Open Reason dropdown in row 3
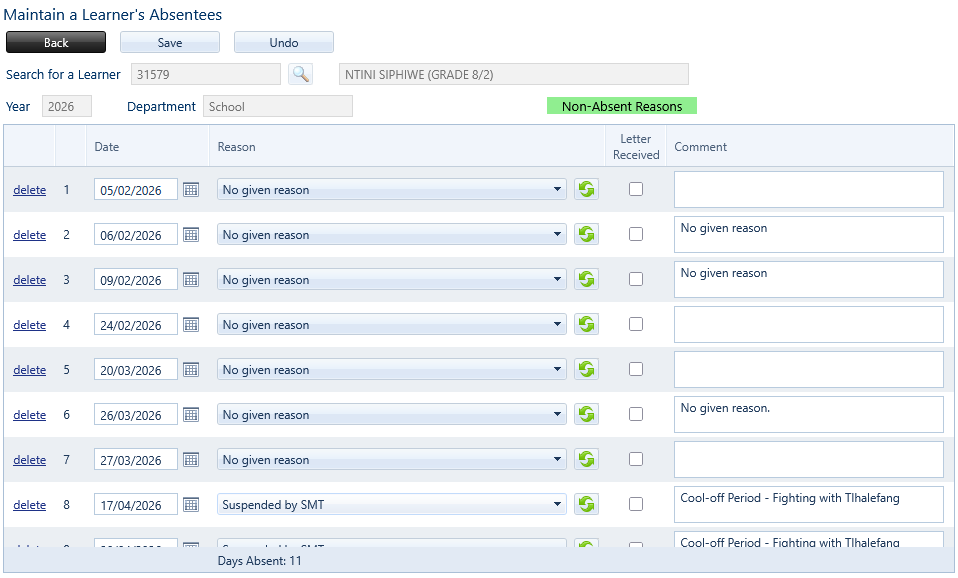 click(x=392, y=280)
